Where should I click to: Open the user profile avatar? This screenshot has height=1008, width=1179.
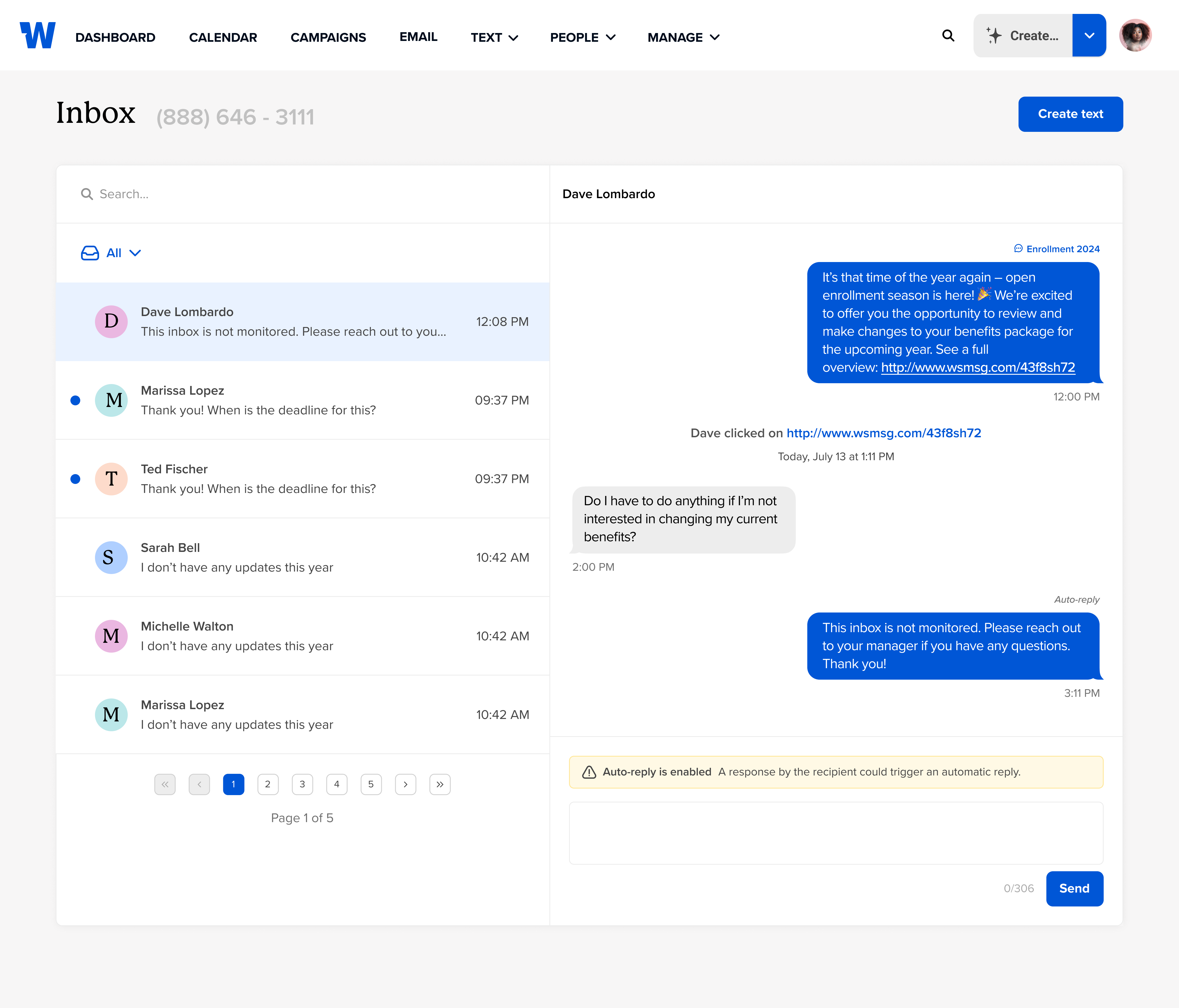[1135, 35]
